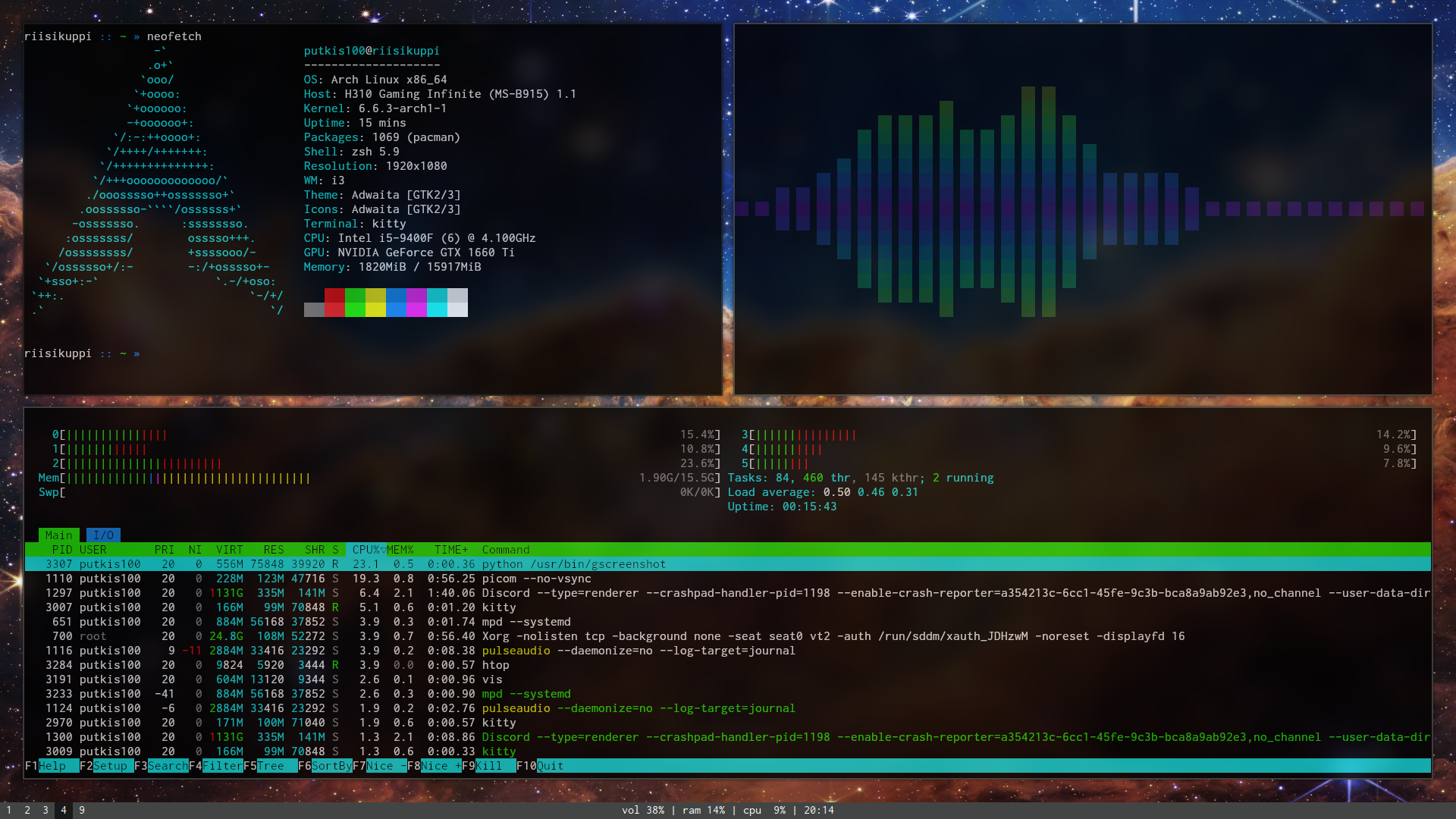Image resolution: width=1456 pixels, height=819 pixels.
Task: Click Quit in htop footer
Action: (x=540, y=766)
